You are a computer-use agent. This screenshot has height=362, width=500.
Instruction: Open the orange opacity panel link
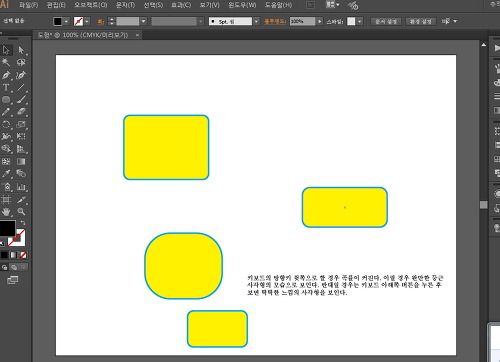(x=275, y=21)
